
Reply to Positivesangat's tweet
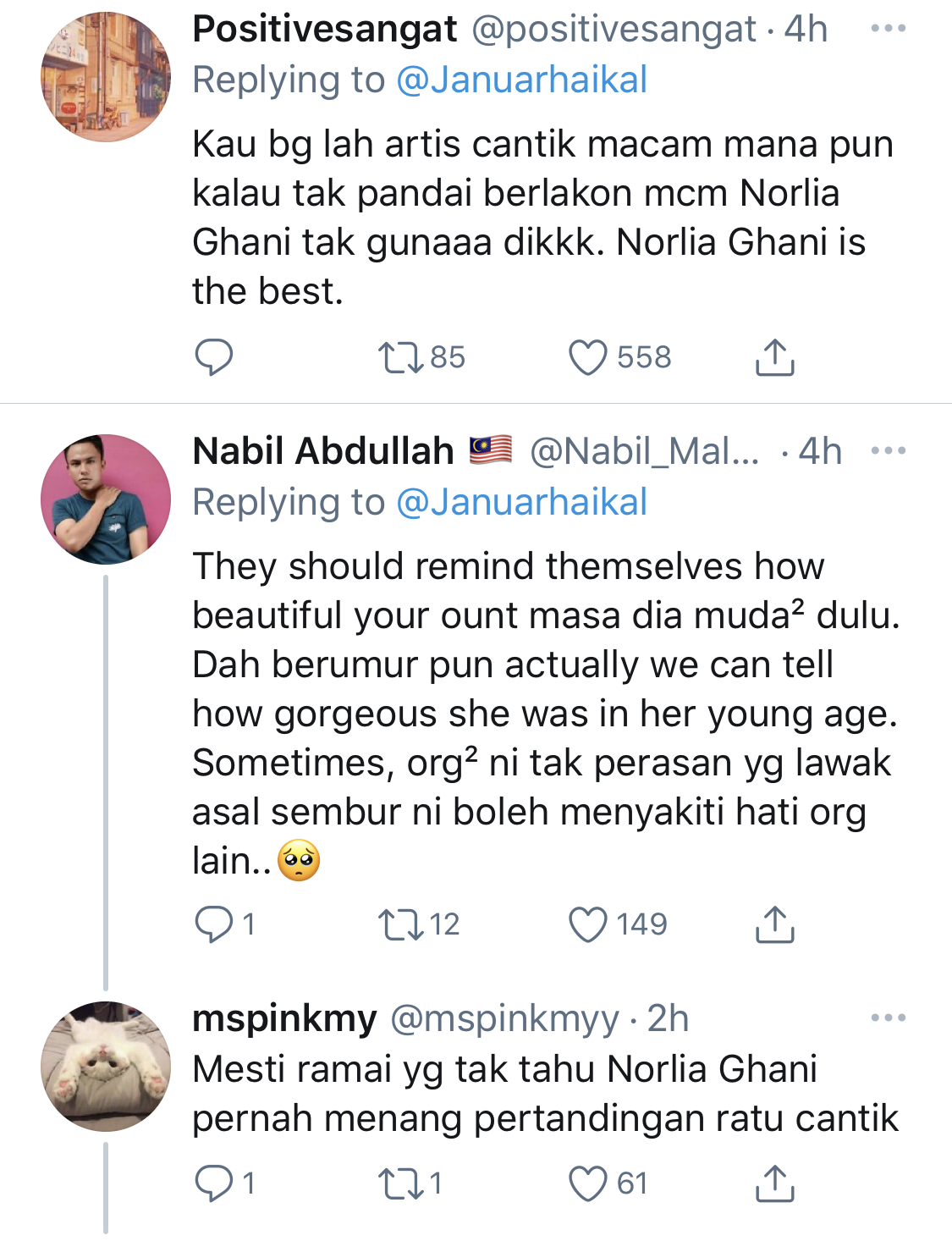(213, 357)
